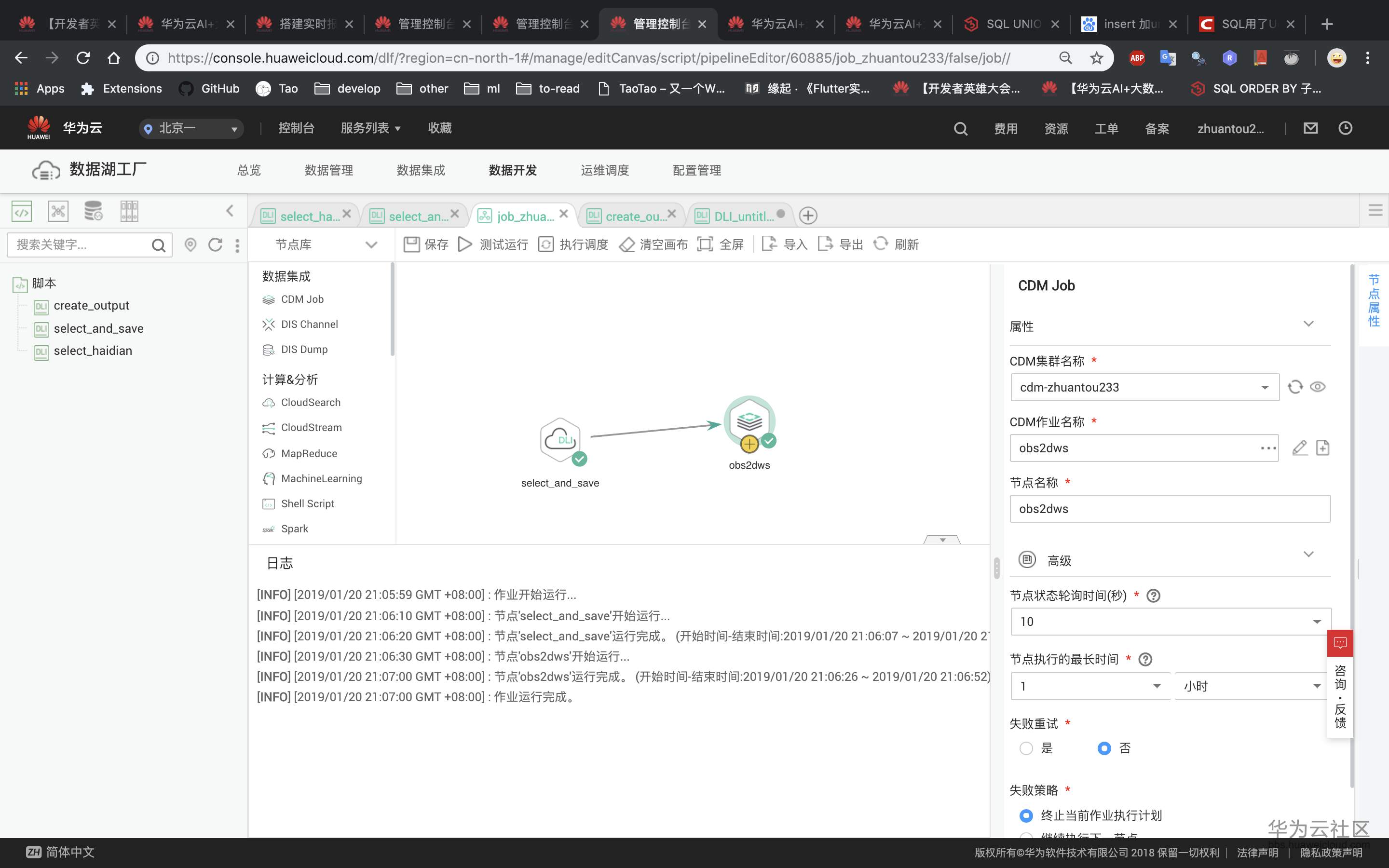Screen dimensions: 1389x868
Task: Click the clear canvas (清空画布) eraser icon
Action: pyautogui.click(x=627, y=244)
